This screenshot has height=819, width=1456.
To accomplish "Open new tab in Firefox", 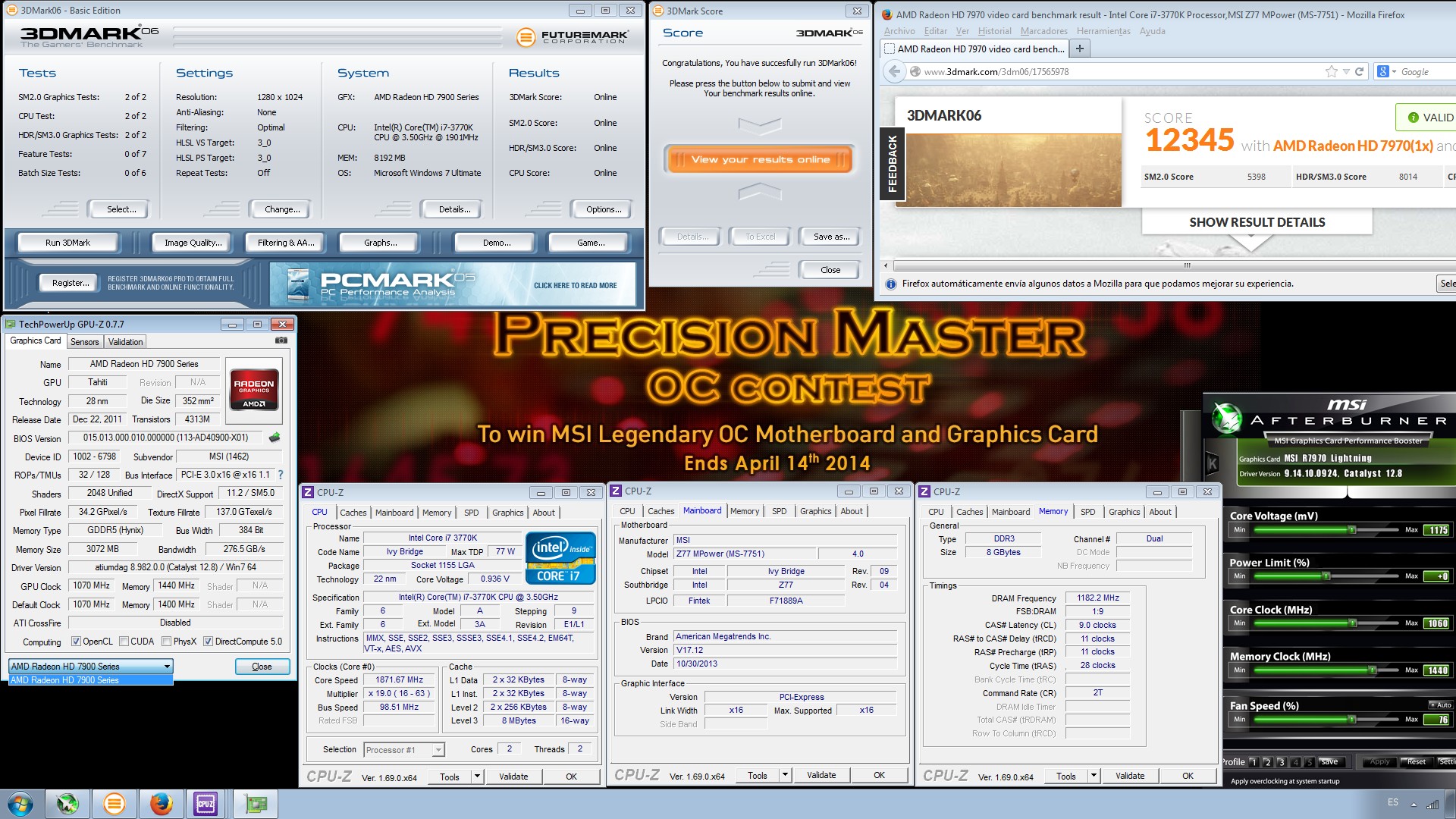I will point(1080,49).
